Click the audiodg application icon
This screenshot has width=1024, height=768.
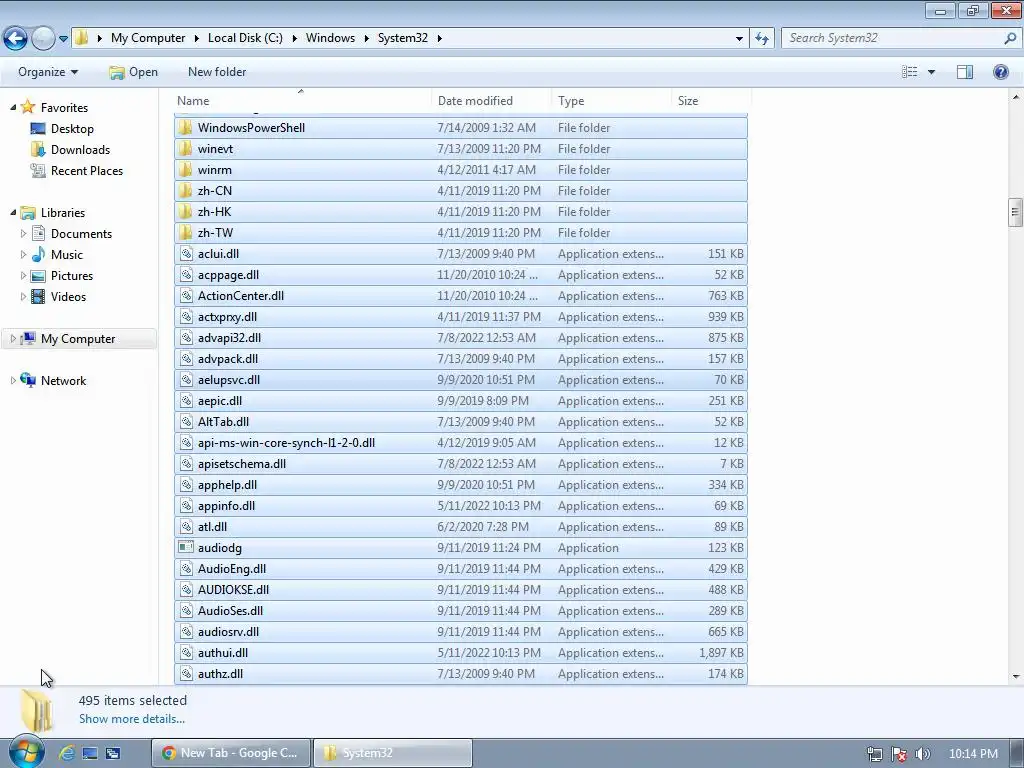pos(186,547)
